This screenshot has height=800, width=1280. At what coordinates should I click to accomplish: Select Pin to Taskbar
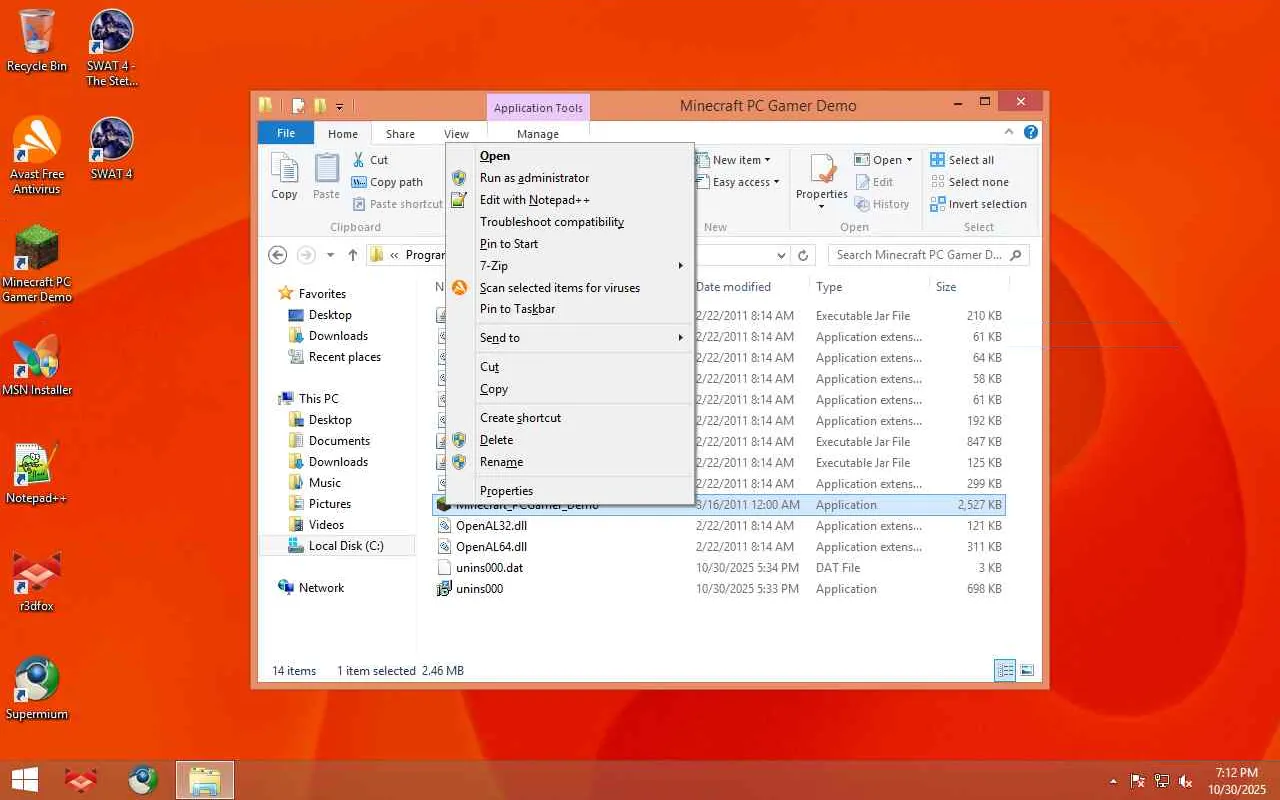pyautogui.click(x=570, y=309)
